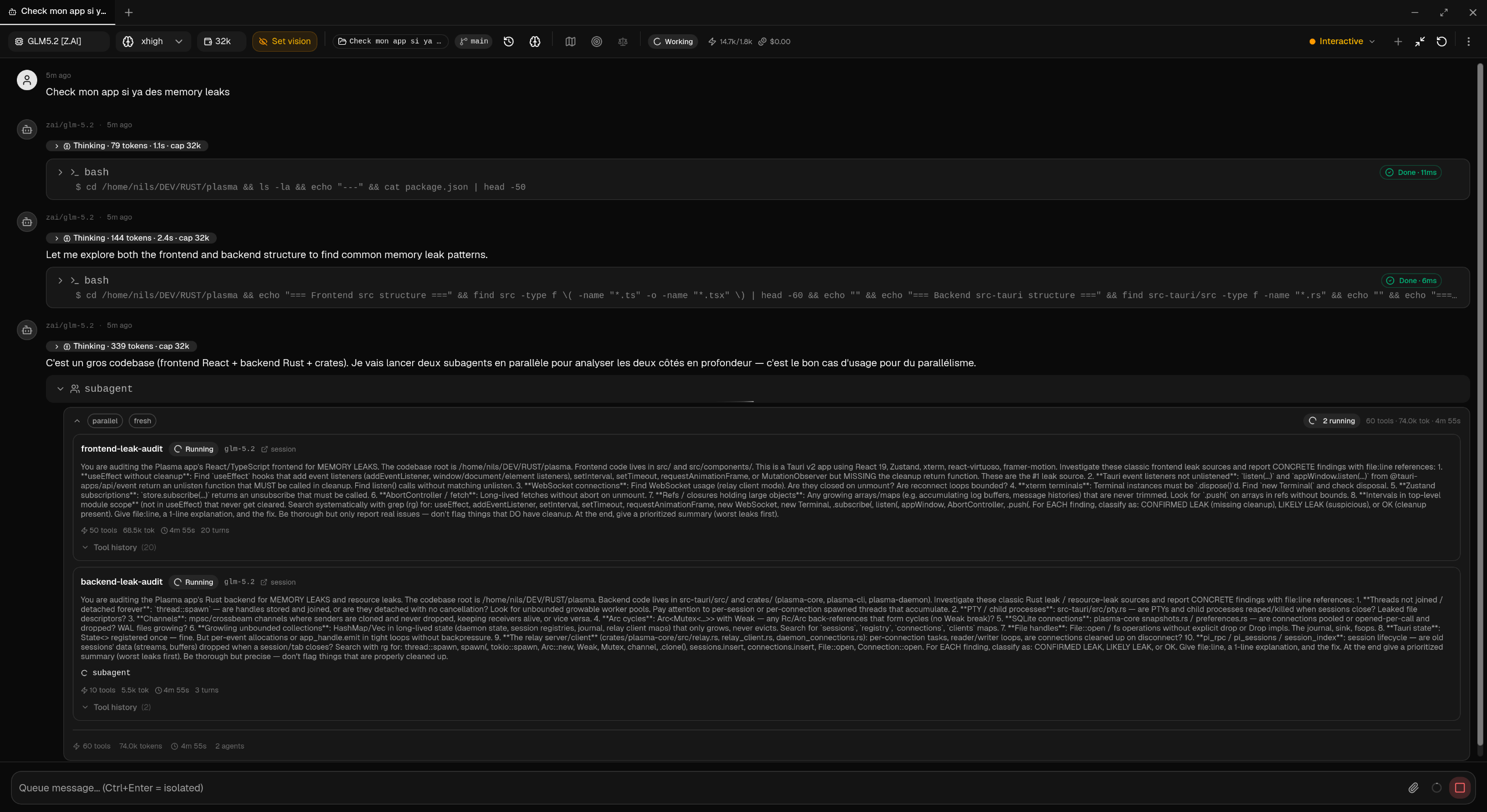Click the red stop button
Image resolution: width=1487 pixels, height=812 pixels.
click(x=1460, y=788)
